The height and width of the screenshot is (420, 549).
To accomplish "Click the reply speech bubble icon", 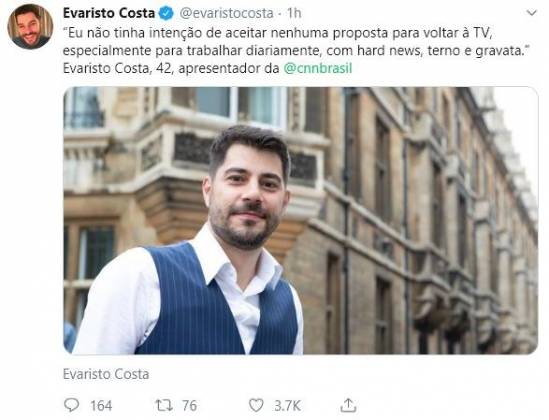I will click(x=71, y=405).
